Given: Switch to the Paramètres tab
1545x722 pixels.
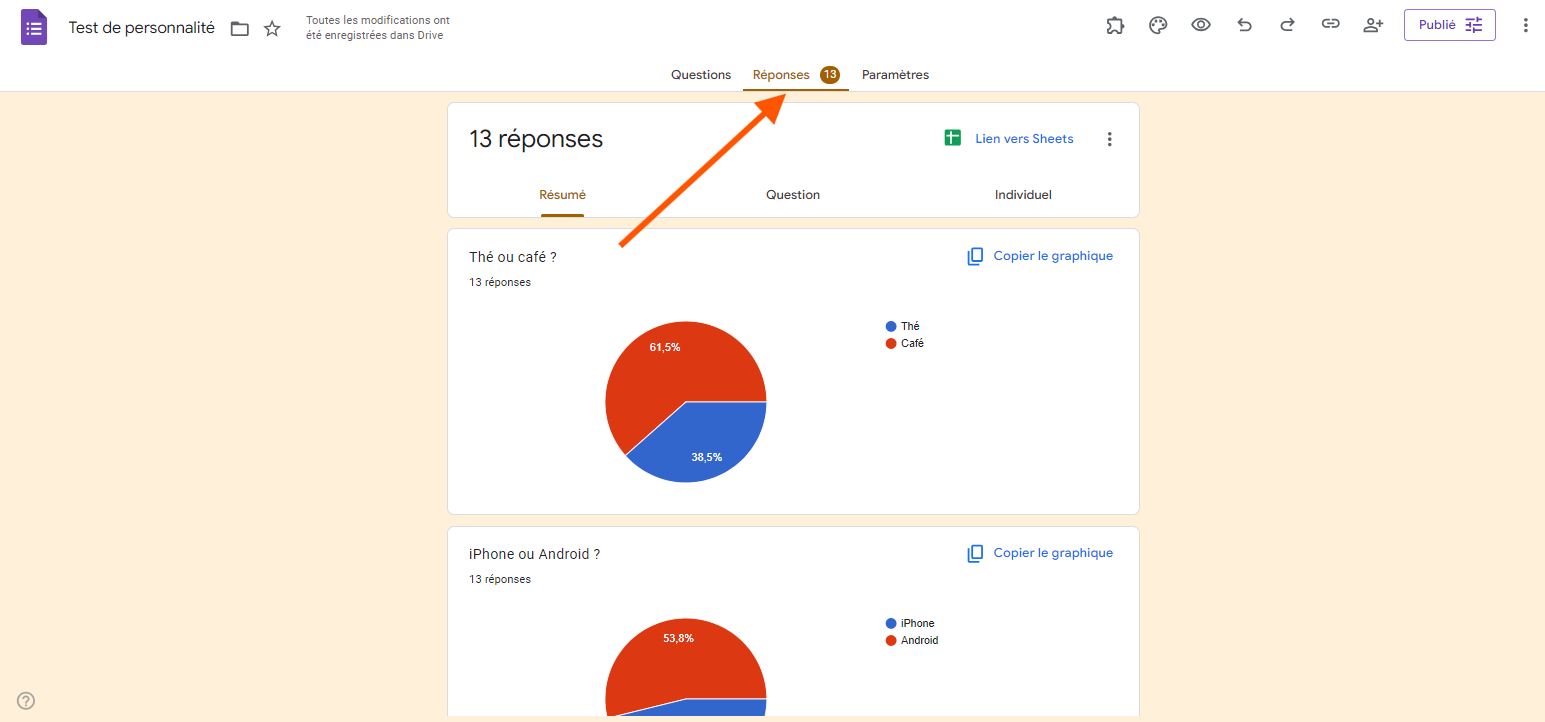Looking at the screenshot, I should (895, 74).
